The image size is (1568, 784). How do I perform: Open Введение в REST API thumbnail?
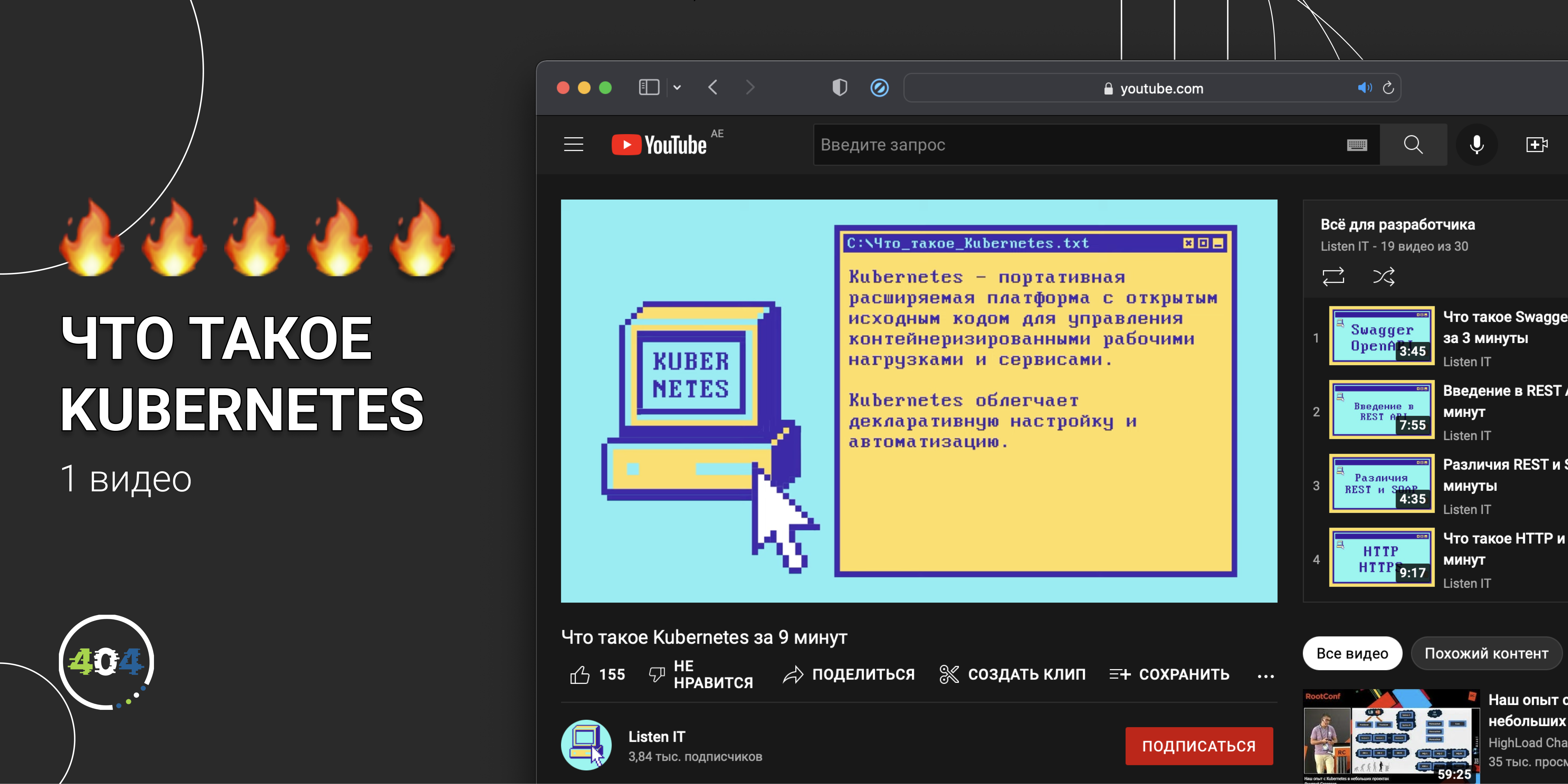click(x=1381, y=410)
